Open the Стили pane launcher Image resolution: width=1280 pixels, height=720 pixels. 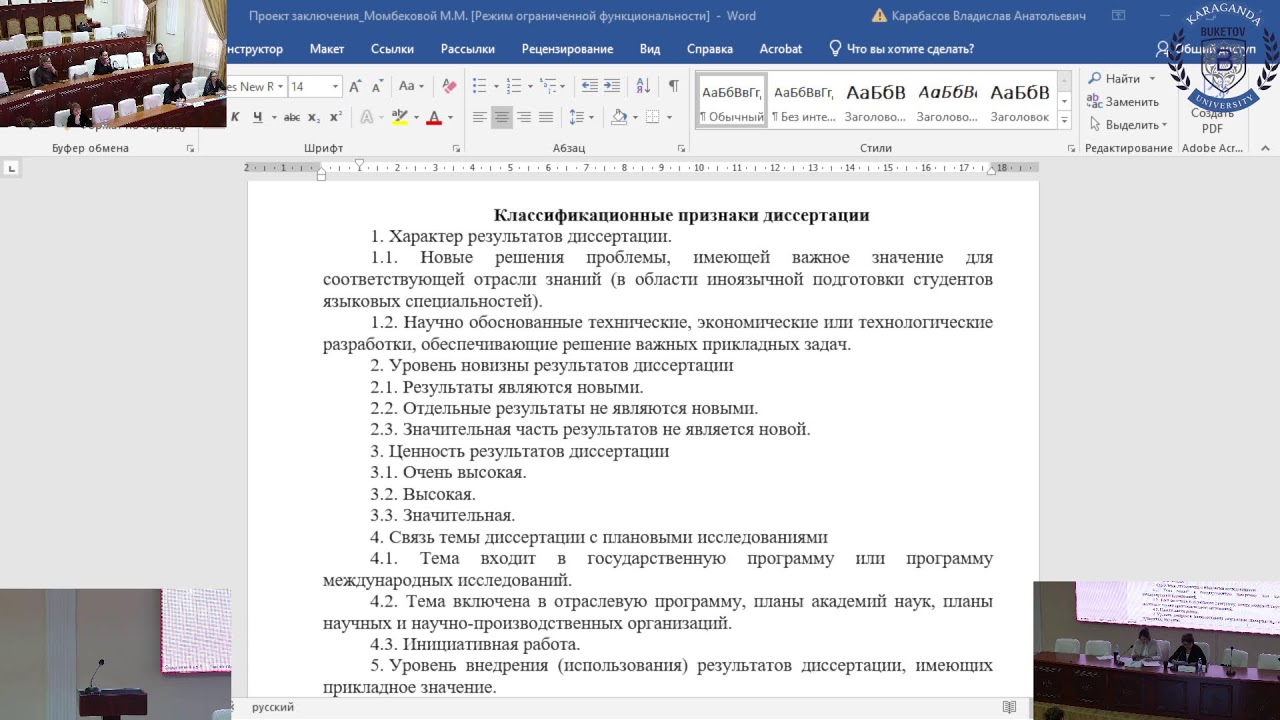coord(1070,148)
